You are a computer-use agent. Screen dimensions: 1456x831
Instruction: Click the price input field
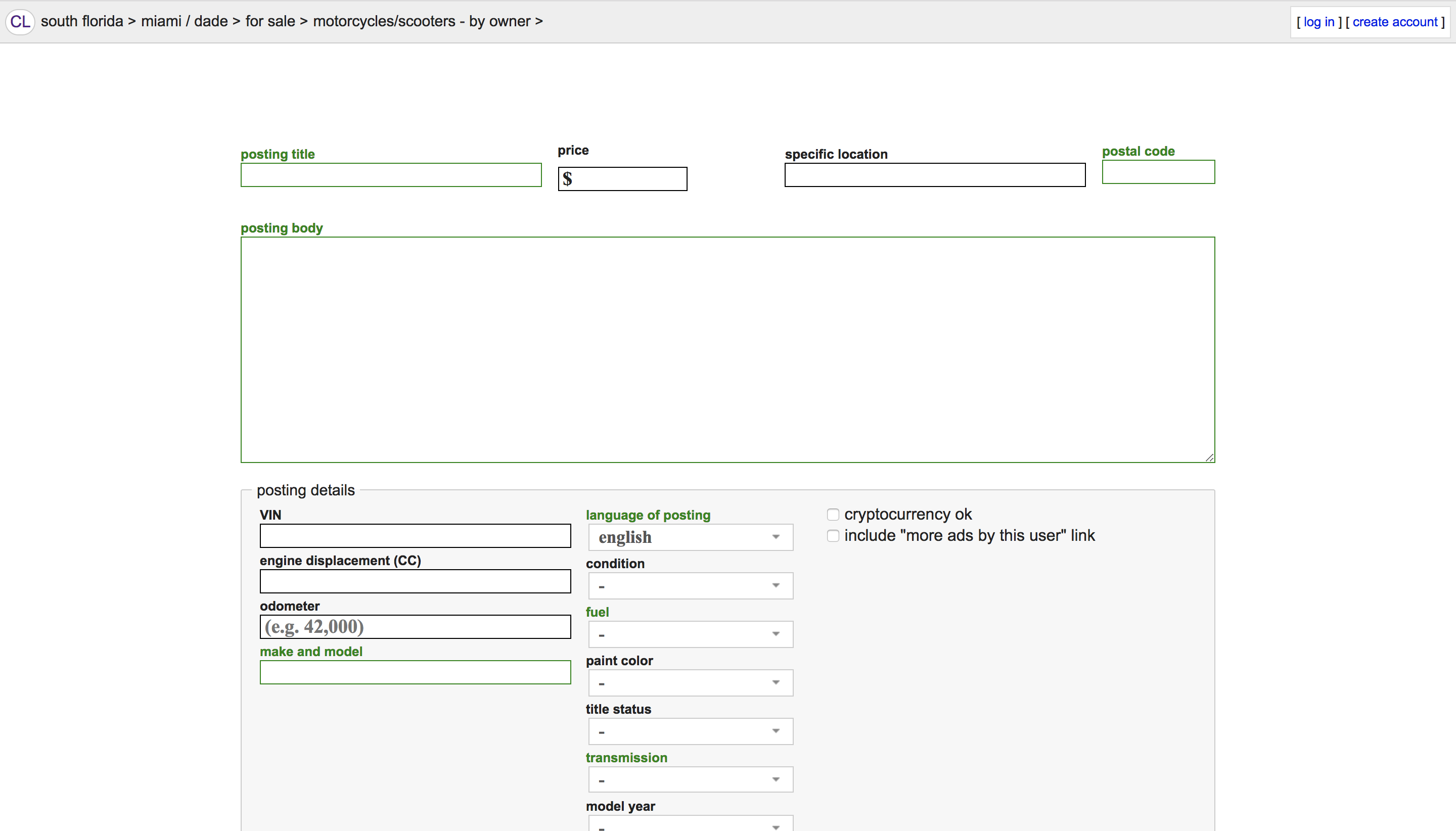pos(622,178)
